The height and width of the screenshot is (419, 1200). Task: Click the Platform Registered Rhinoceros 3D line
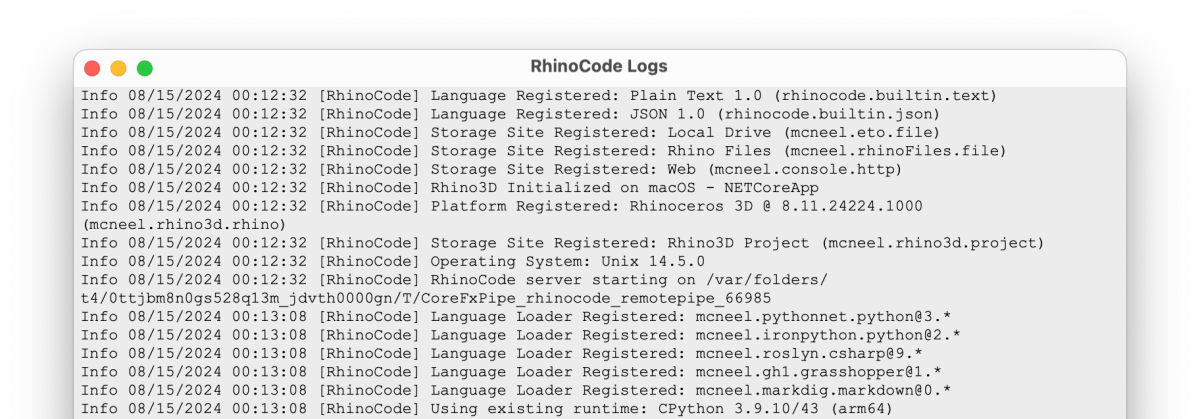(503, 206)
